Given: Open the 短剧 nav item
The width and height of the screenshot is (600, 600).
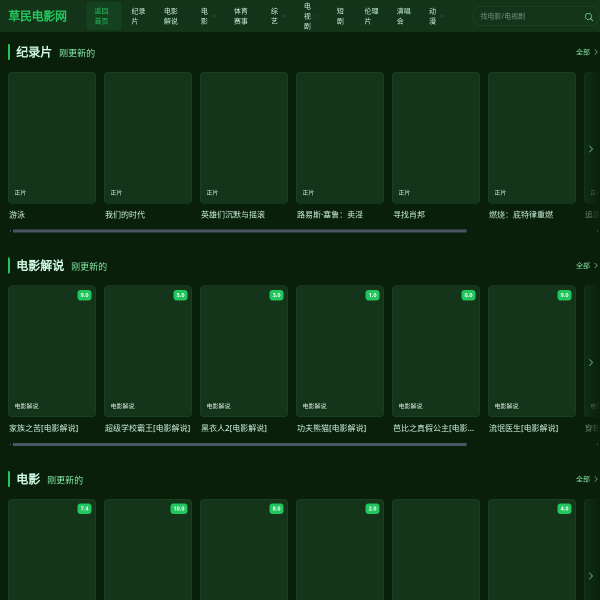Looking at the screenshot, I should [340, 16].
